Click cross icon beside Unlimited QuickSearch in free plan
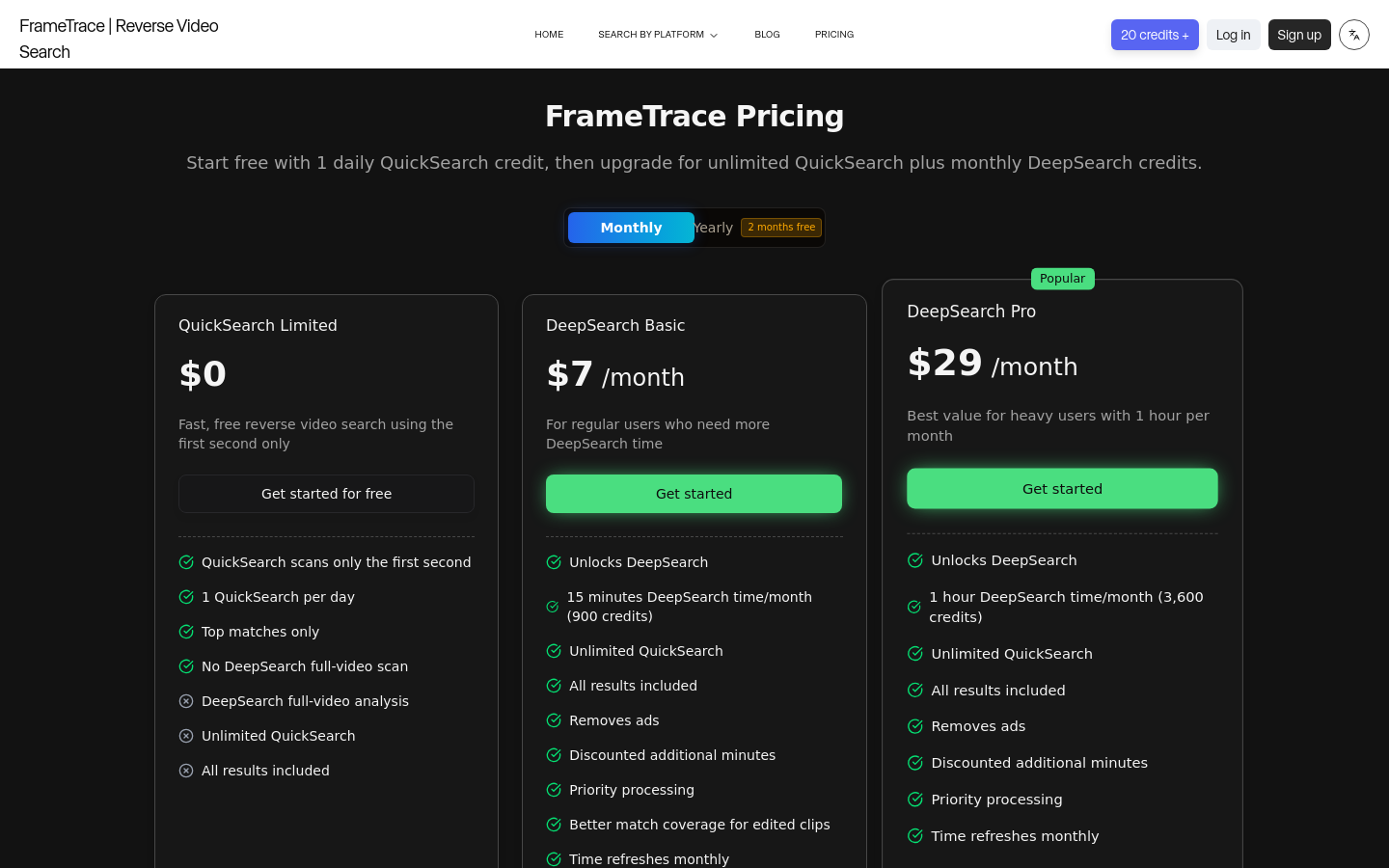The image size is (1389, 868). coord(186,736)
